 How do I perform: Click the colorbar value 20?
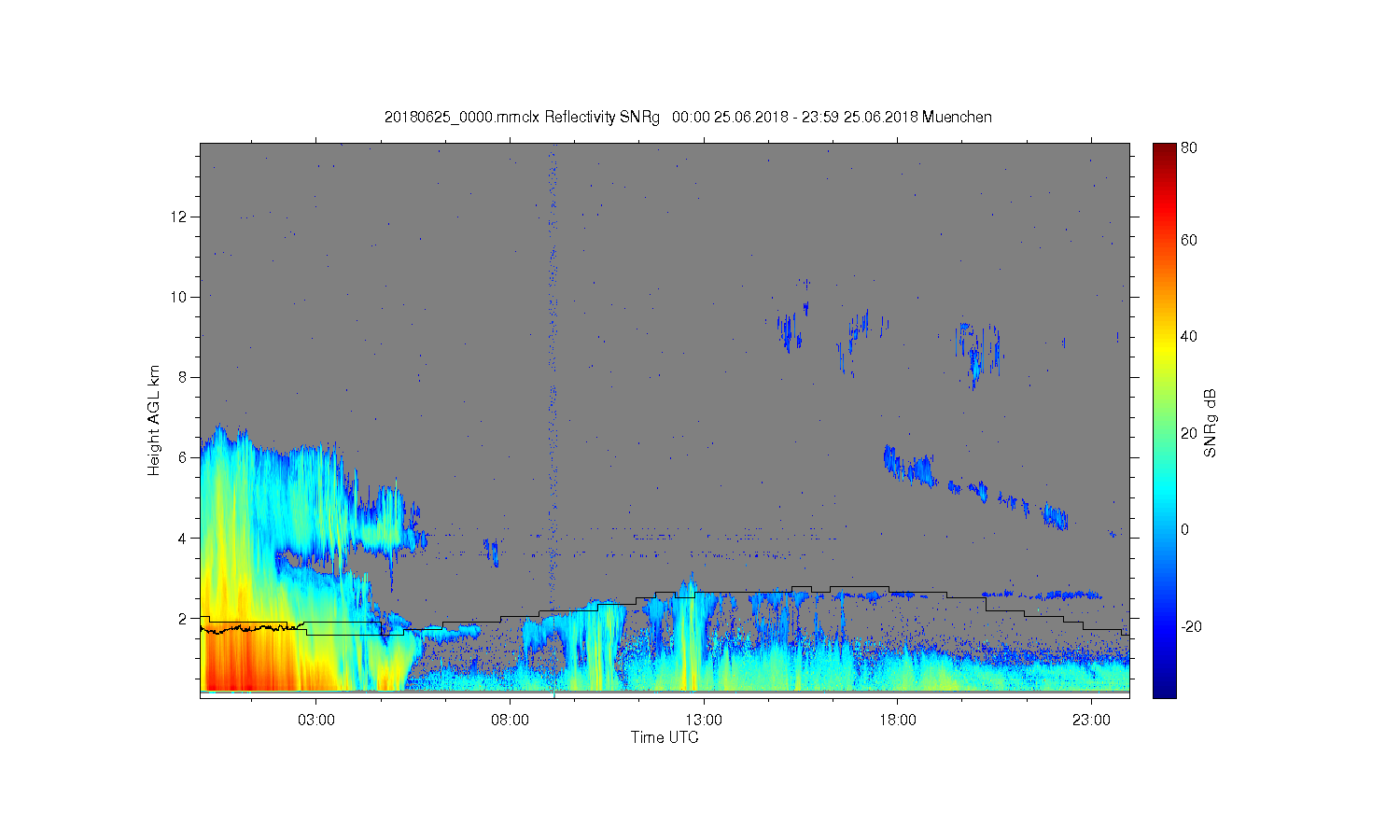click(1189, 433)
